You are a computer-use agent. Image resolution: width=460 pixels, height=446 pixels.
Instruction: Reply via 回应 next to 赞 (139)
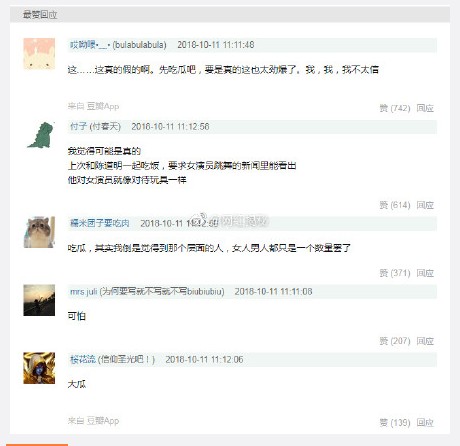tap(425, 423)
